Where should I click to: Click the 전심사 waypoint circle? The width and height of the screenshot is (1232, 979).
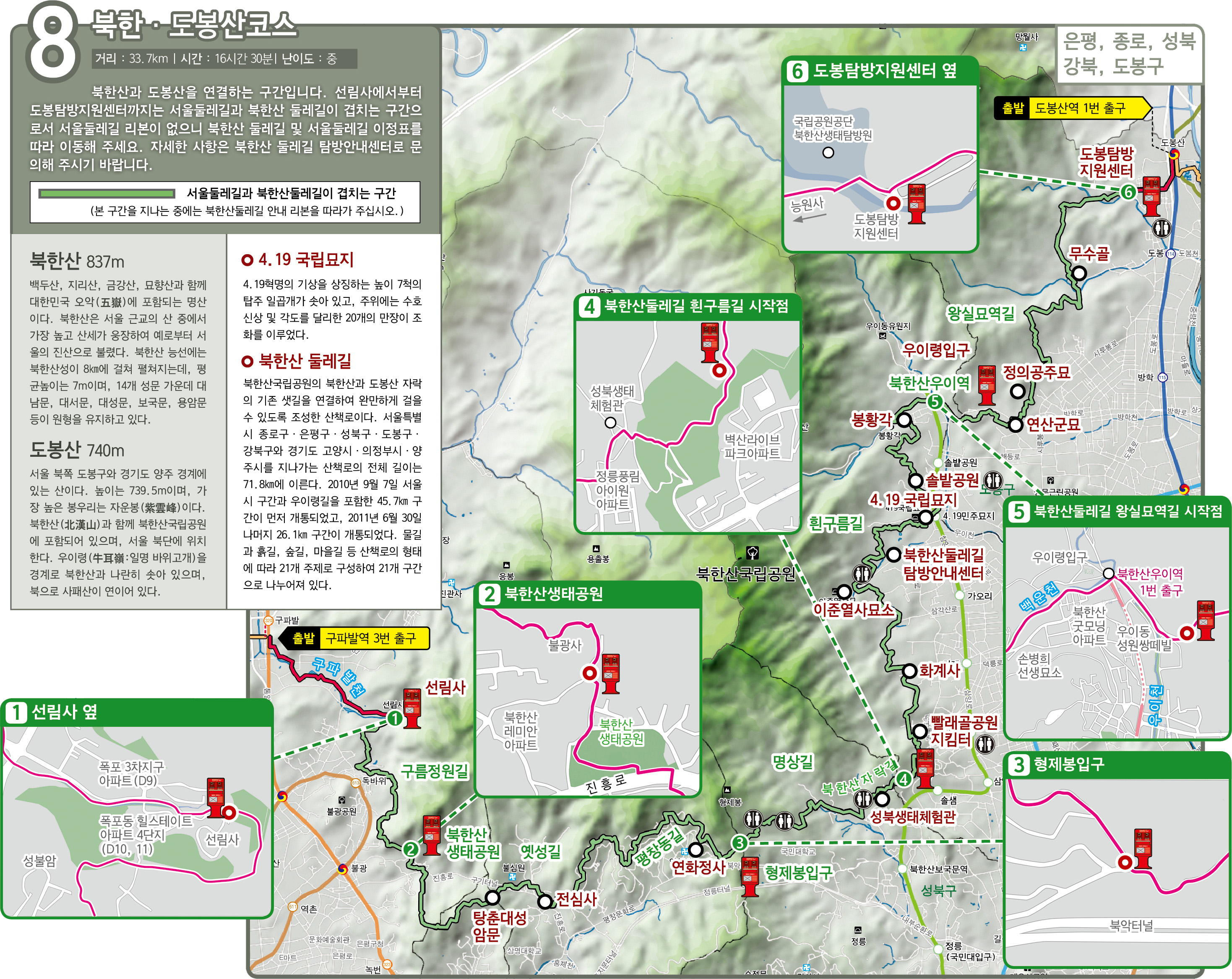pyautogui.click(x=545, y=902)
